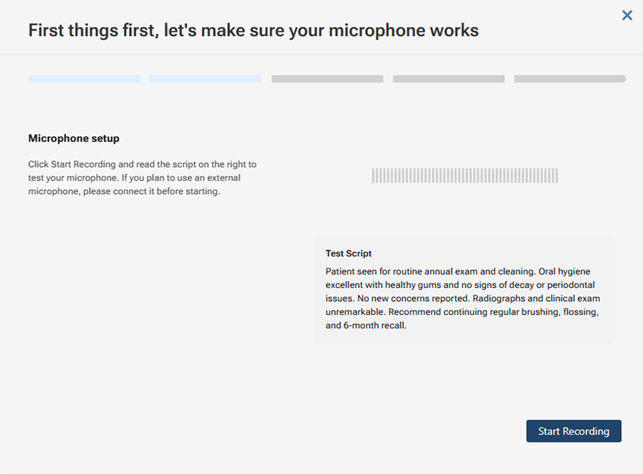643x474 pixels.
Task: Click the microphone audio level meter
Action: pos(465,176)
